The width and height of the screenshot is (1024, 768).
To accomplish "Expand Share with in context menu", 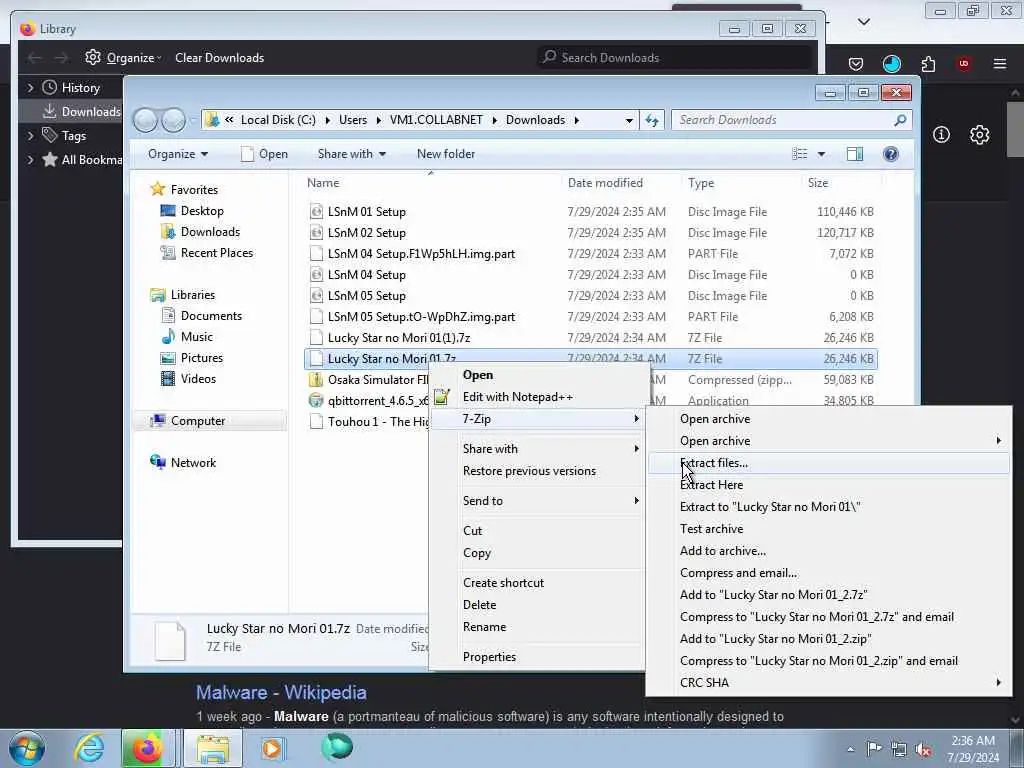I will (537, 449).
